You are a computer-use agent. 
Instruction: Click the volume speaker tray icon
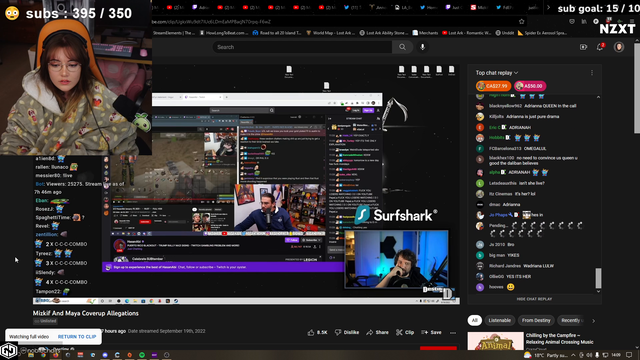[x=589, y=355]
